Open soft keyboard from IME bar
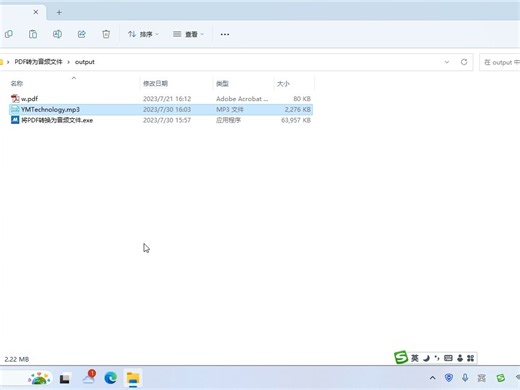The width and height of the screenshot is (520, 390). point(448,358)
